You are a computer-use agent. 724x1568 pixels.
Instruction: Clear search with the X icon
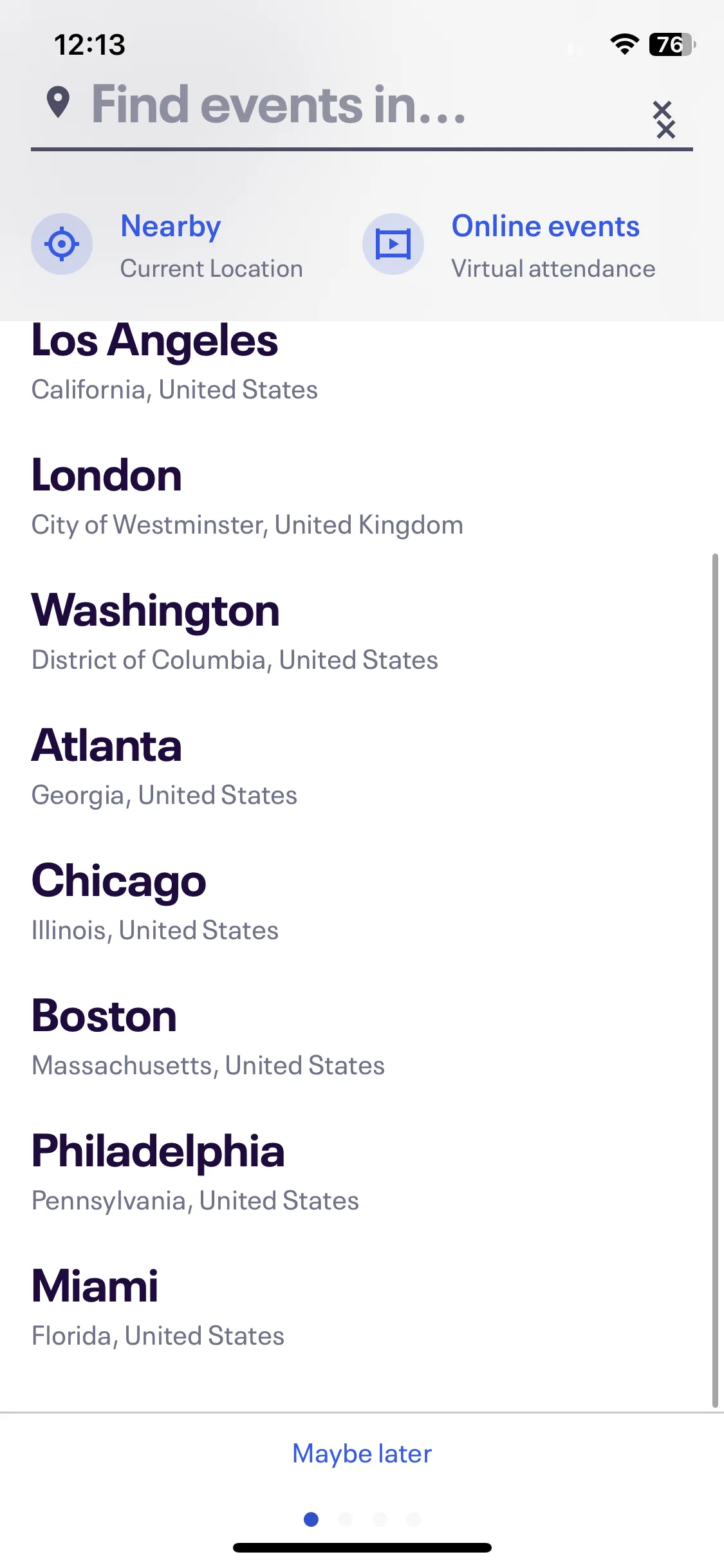point(664,119)
